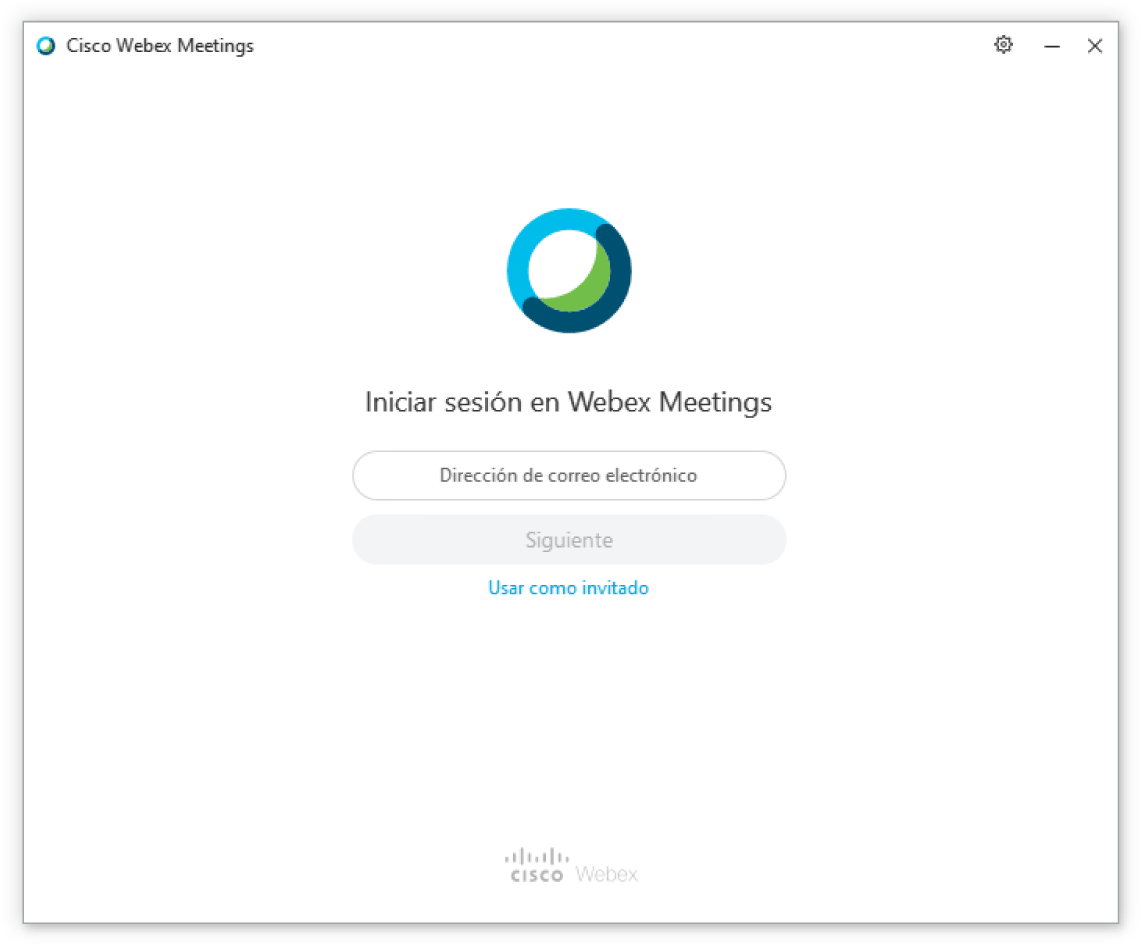Click the large Webex Meetings logo
The image size is (1141, 950).
point(569,271)
